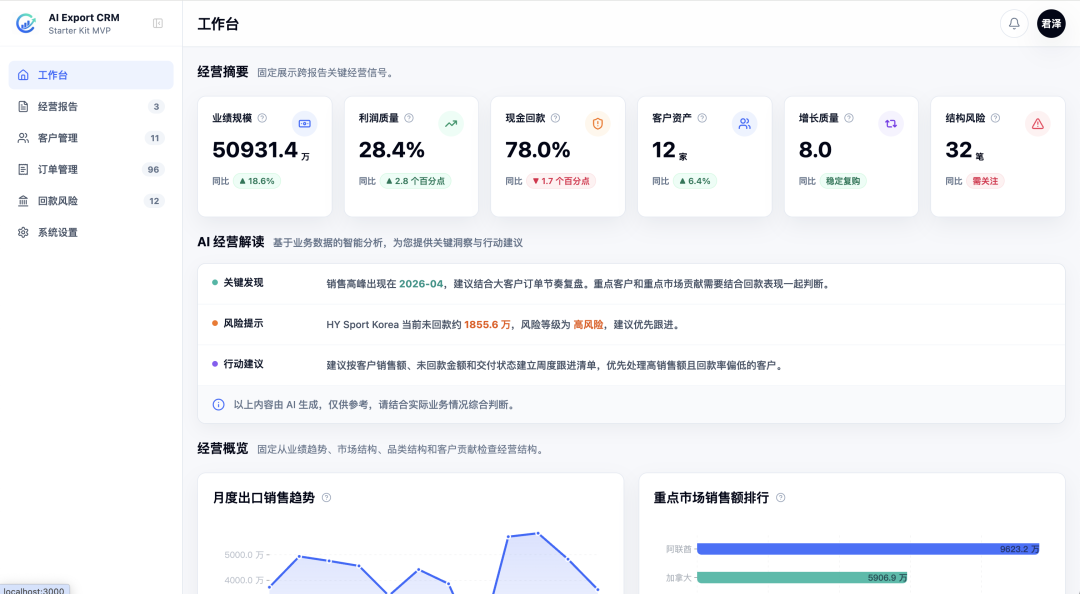Click the users icon on 客户资产 card
This screenshot has width=1080, height=594.
(x=744, y=123)
